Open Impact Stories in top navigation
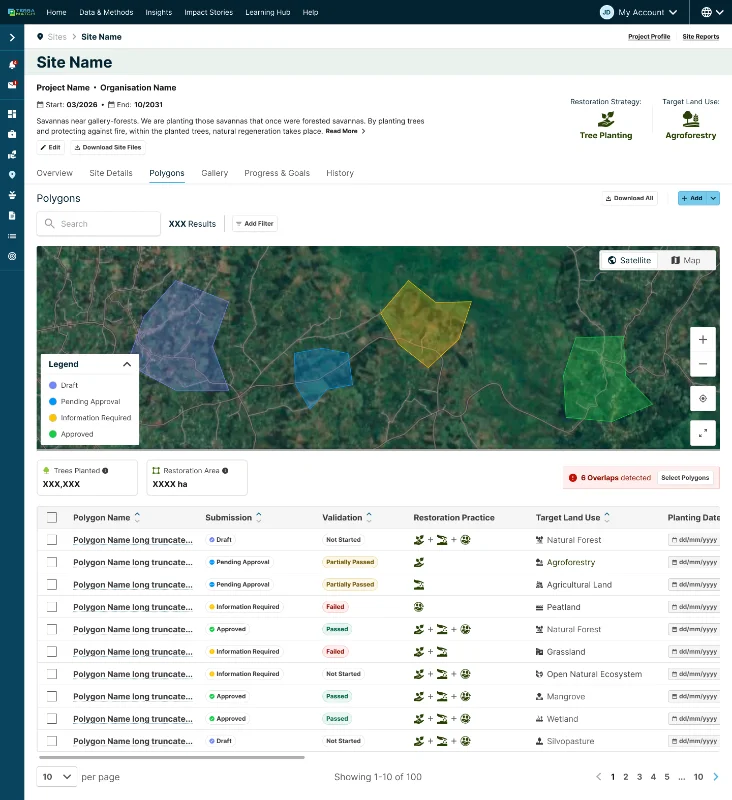The width and height of the screenshot is (732, 800). (x=209, y=12)
